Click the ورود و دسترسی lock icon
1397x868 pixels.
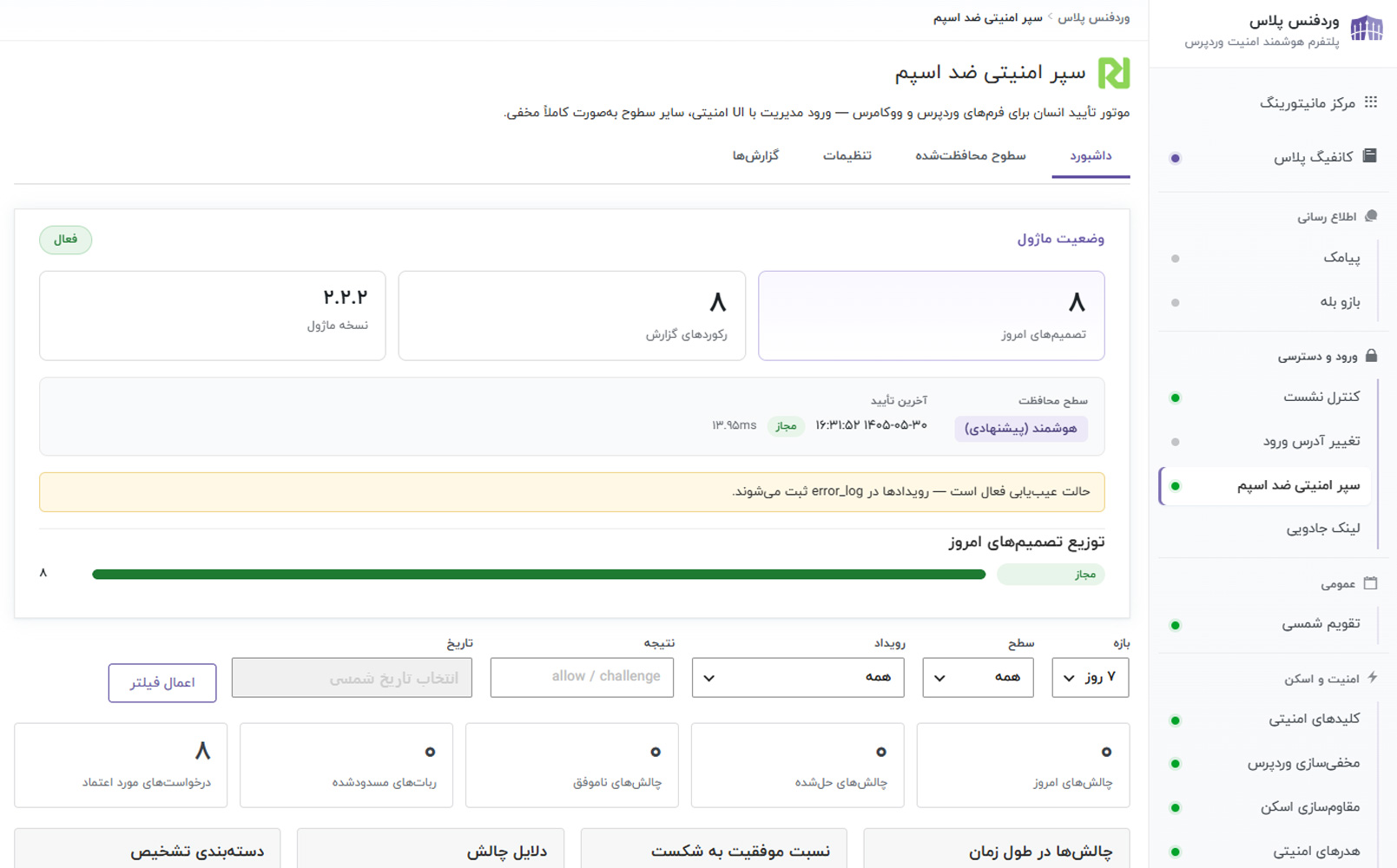pos(1371,355)
